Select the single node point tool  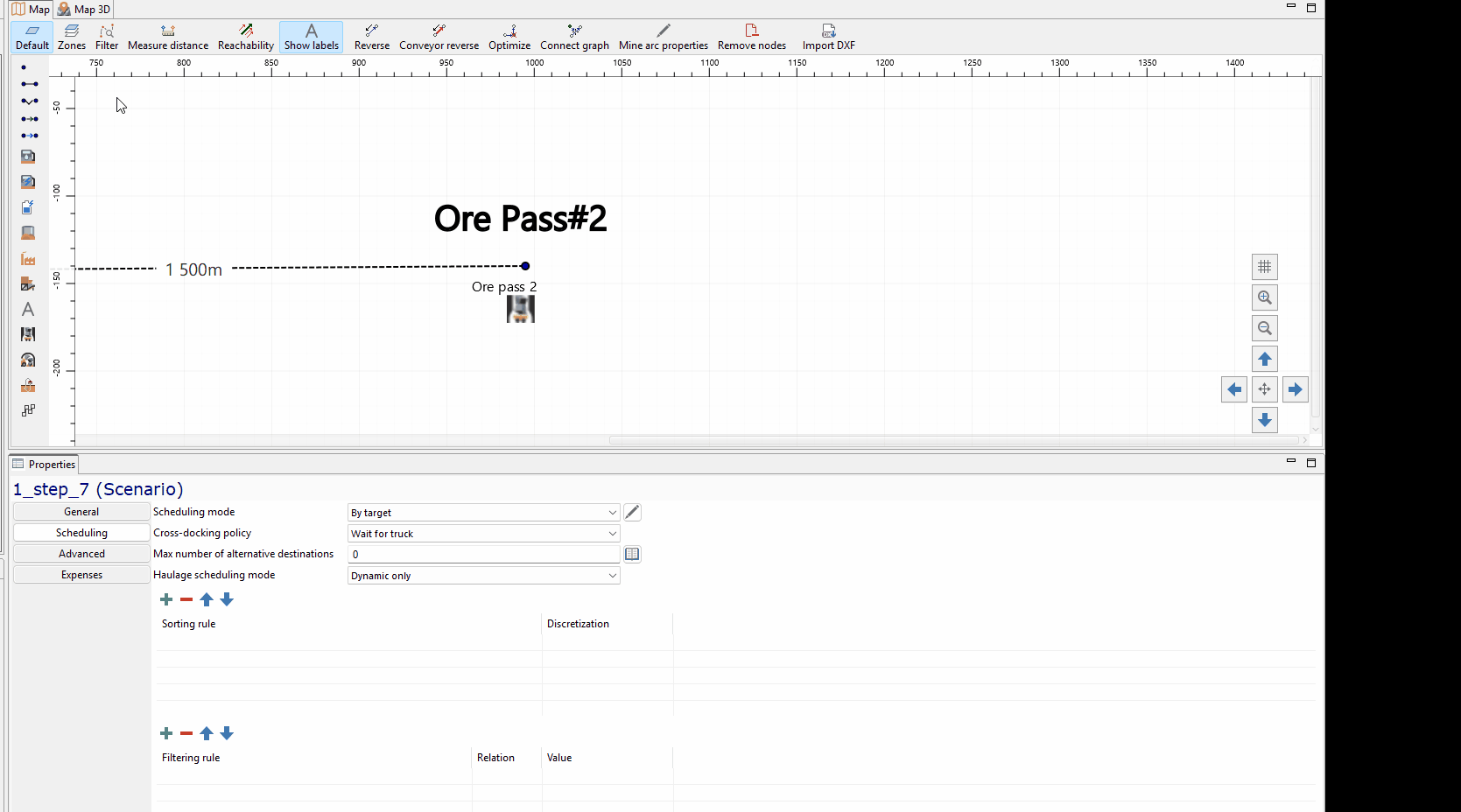point(24,67)
